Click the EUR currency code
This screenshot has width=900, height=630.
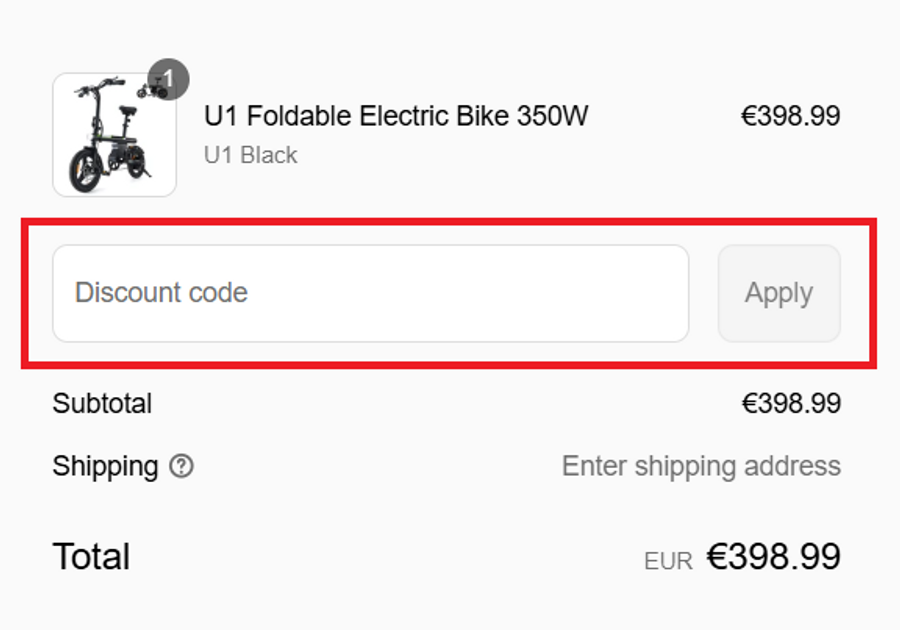coord(668,561)
